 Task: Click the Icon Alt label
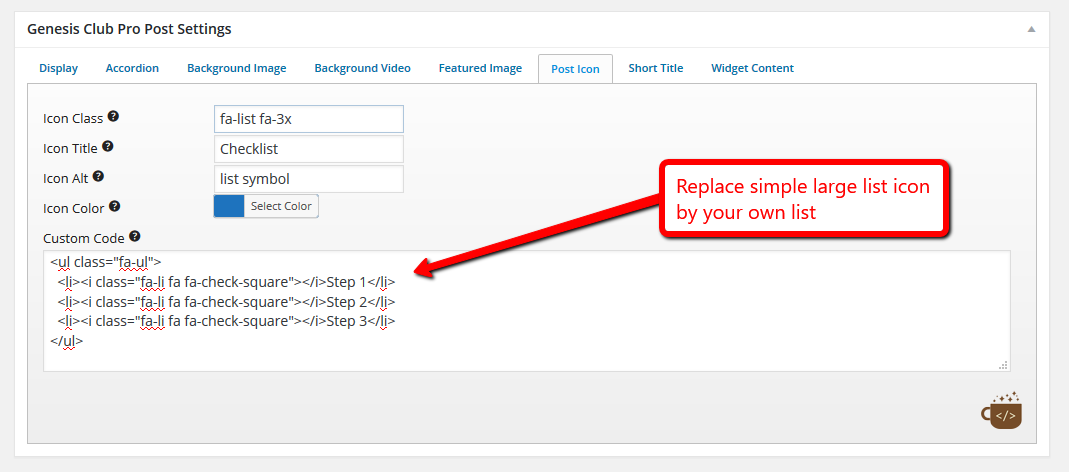[x=66, y=178]
